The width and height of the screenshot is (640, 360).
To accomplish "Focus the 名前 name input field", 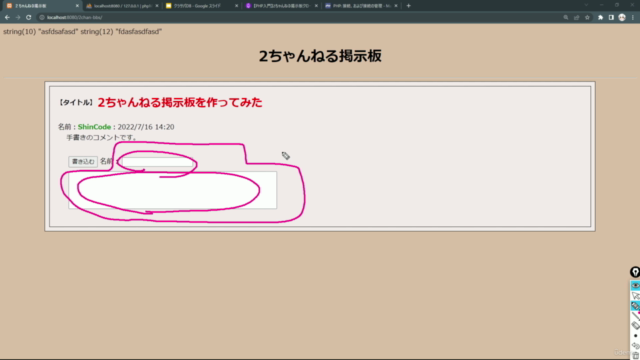I will pyautogui.click(x=158, y=162).
